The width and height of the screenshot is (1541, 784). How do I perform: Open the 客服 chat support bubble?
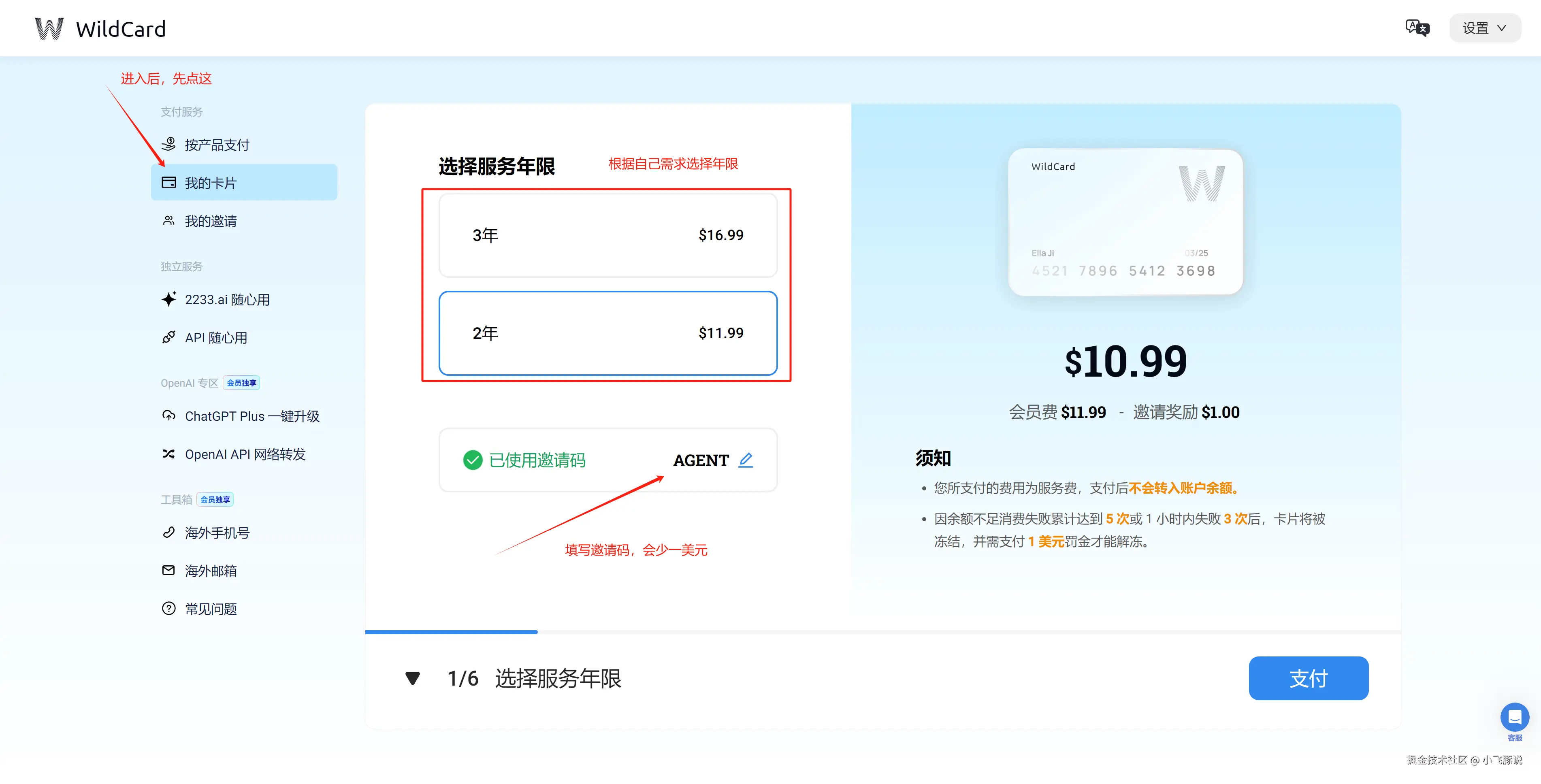click(1514, 717)
